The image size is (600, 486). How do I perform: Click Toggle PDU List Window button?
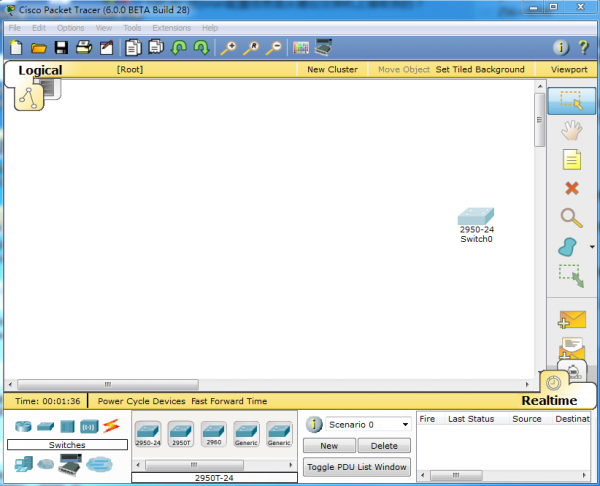[357, 467]
